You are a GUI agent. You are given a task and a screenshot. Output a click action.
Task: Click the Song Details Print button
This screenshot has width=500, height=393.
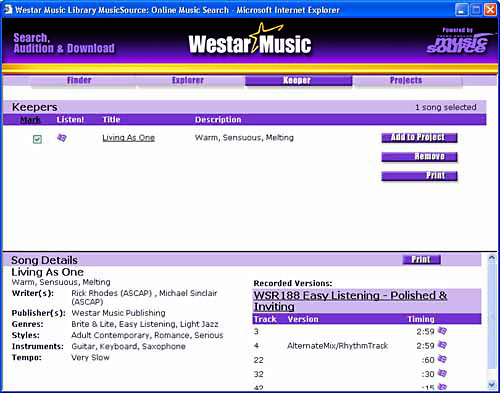click(x=422, y=259)
